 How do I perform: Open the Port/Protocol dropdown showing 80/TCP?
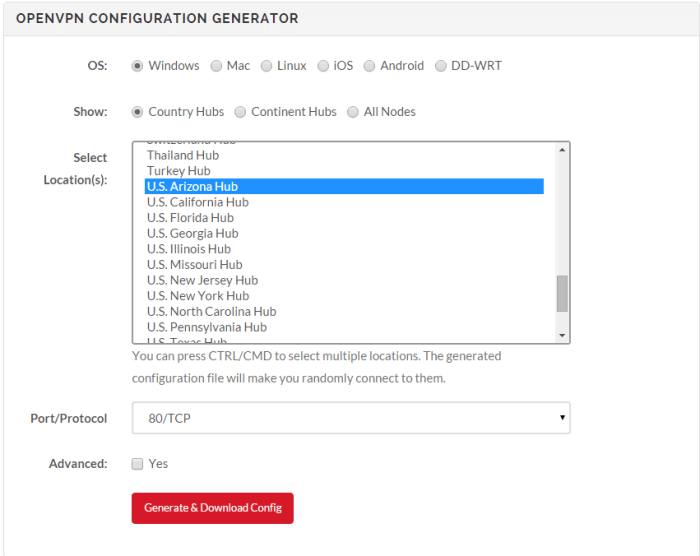tap(351, 418)
